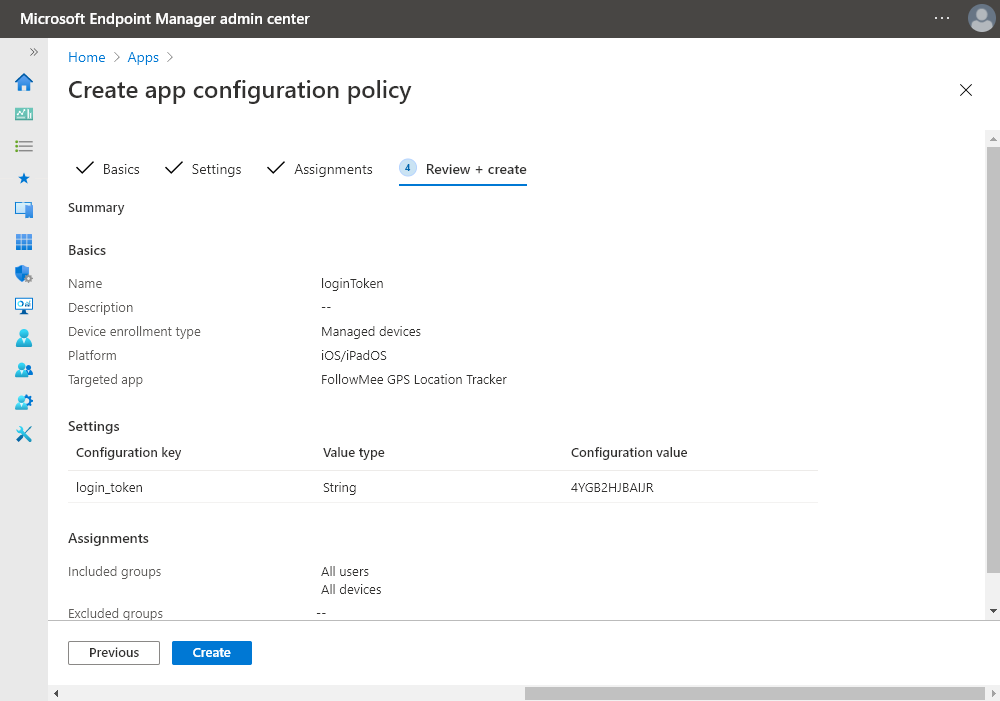This screenshot has height=701, width=1000.
Task: Switch to the Basics step tab
Action: pyautogui.click(x=108, y=169)
